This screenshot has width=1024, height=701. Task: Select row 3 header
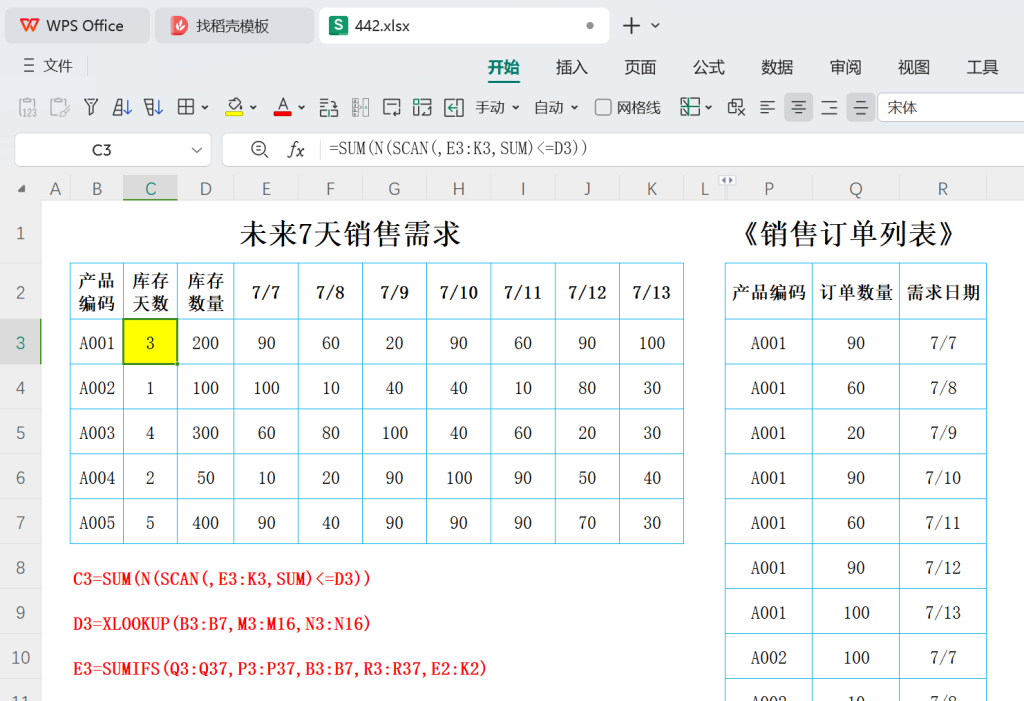(x=20, y=342)
